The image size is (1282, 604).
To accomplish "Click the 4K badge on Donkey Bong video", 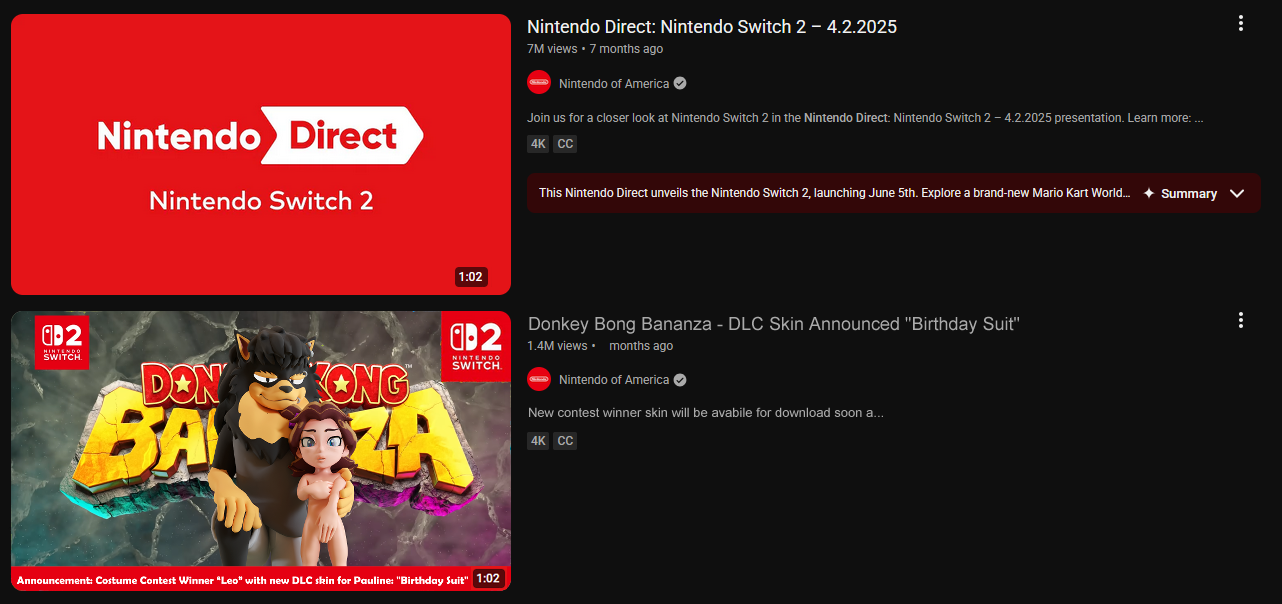I will pyautogui.click(x=538, y=441).
